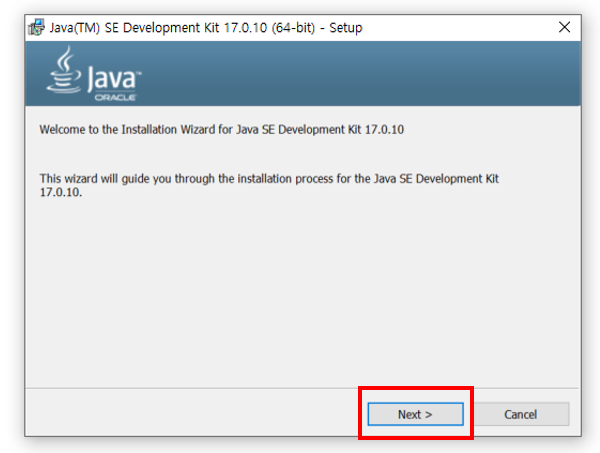Close the Setup window with X

(564, 27)
